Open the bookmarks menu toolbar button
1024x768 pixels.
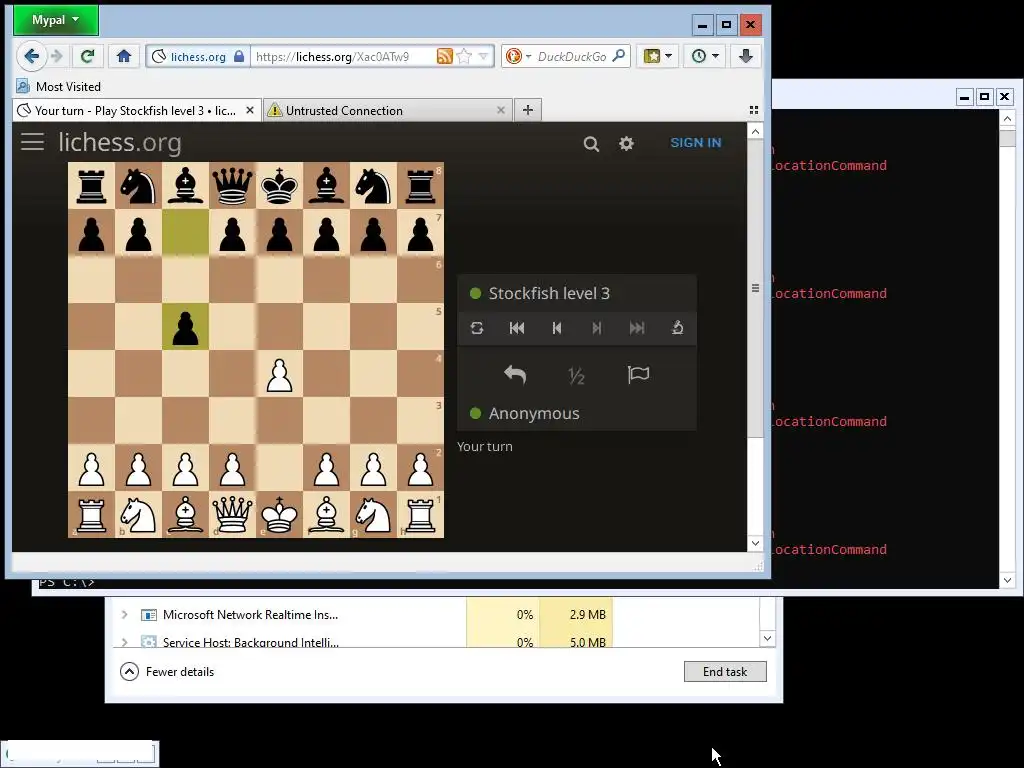point(657,56)
